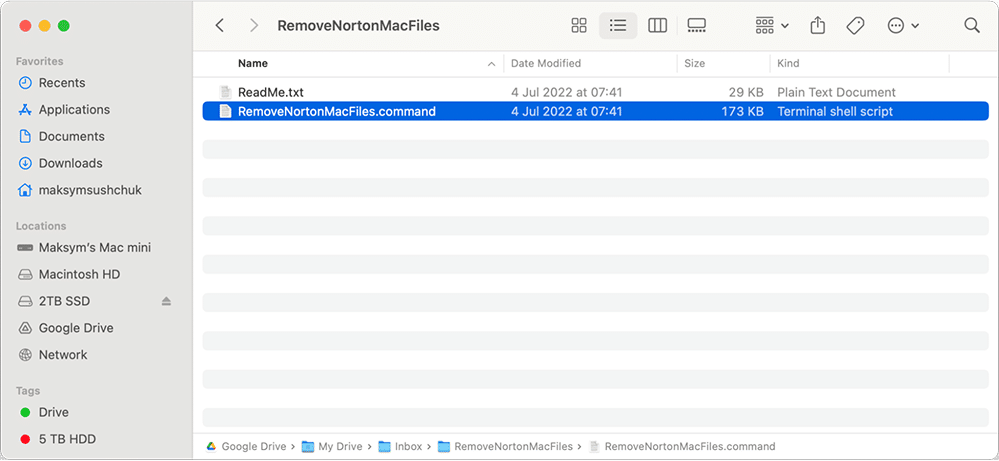The height and width of the screenshot is (461, 999).
Task: Select the ReadMe.txt file row
Action: tap(595, 92)
